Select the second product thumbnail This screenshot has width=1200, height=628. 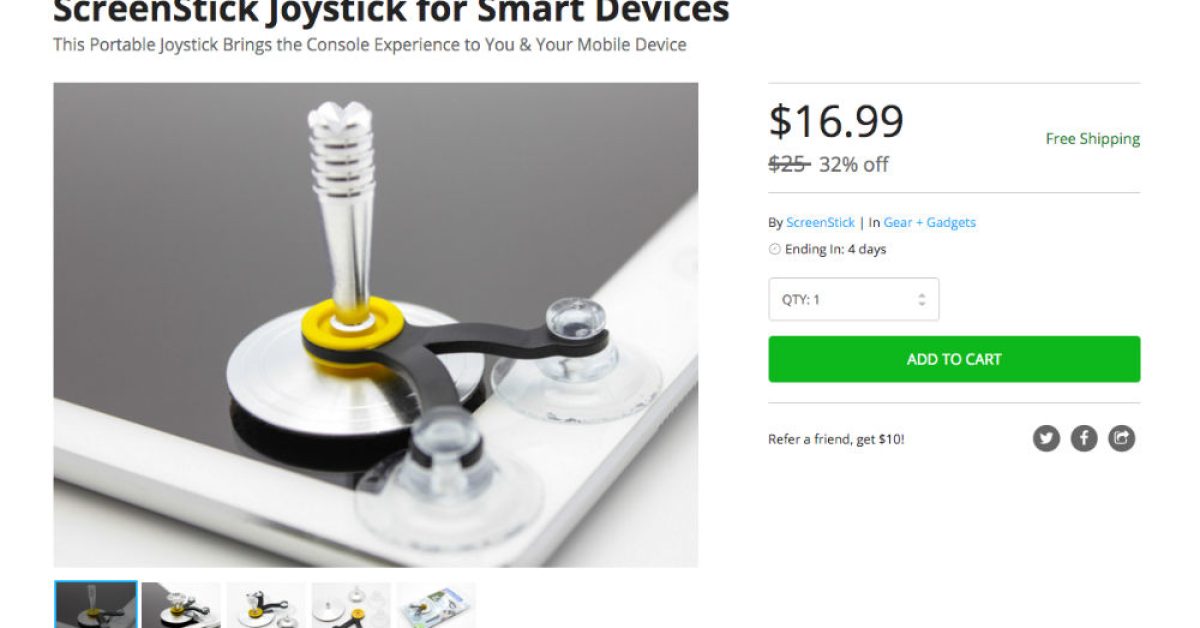(x=181, y=605)
